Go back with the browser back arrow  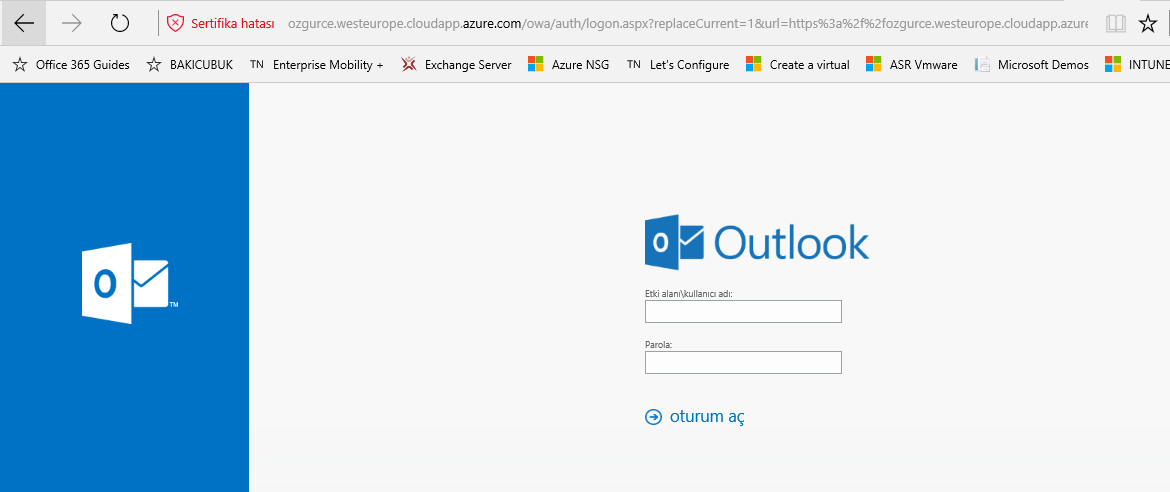24,23
